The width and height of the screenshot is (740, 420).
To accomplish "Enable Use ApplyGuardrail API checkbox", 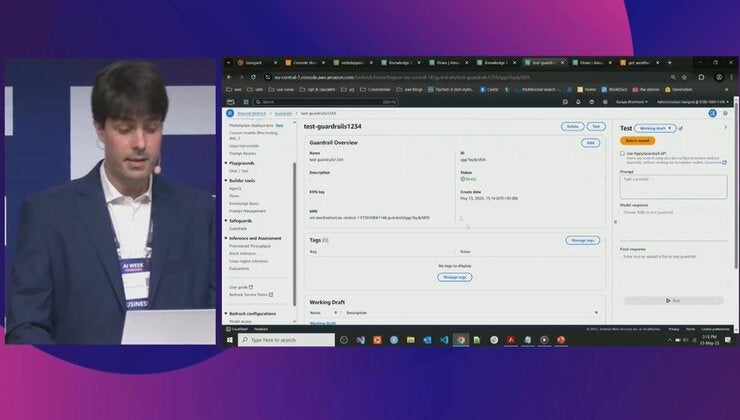I will [622, 153].
